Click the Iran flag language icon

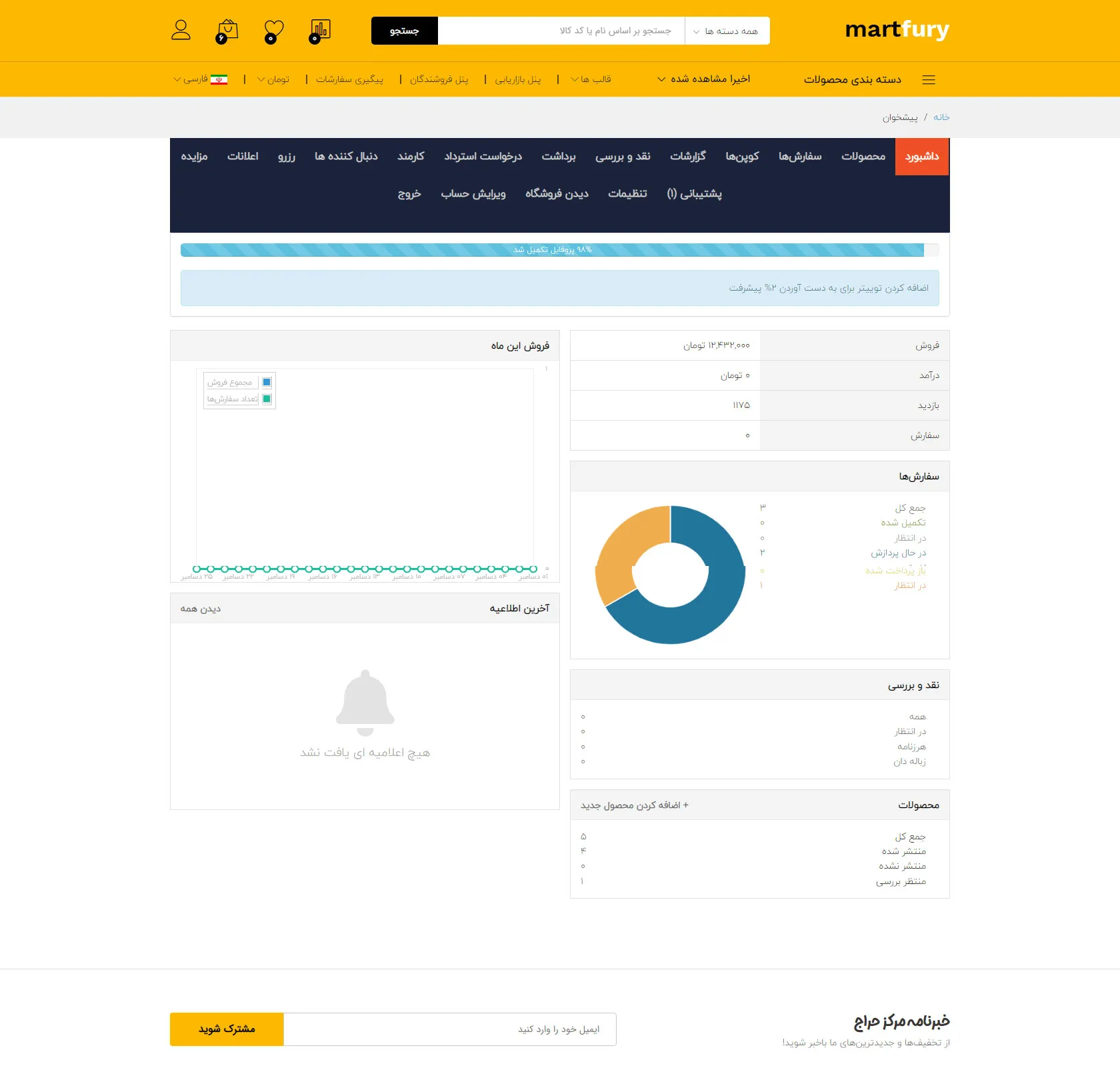coord(219,79)
